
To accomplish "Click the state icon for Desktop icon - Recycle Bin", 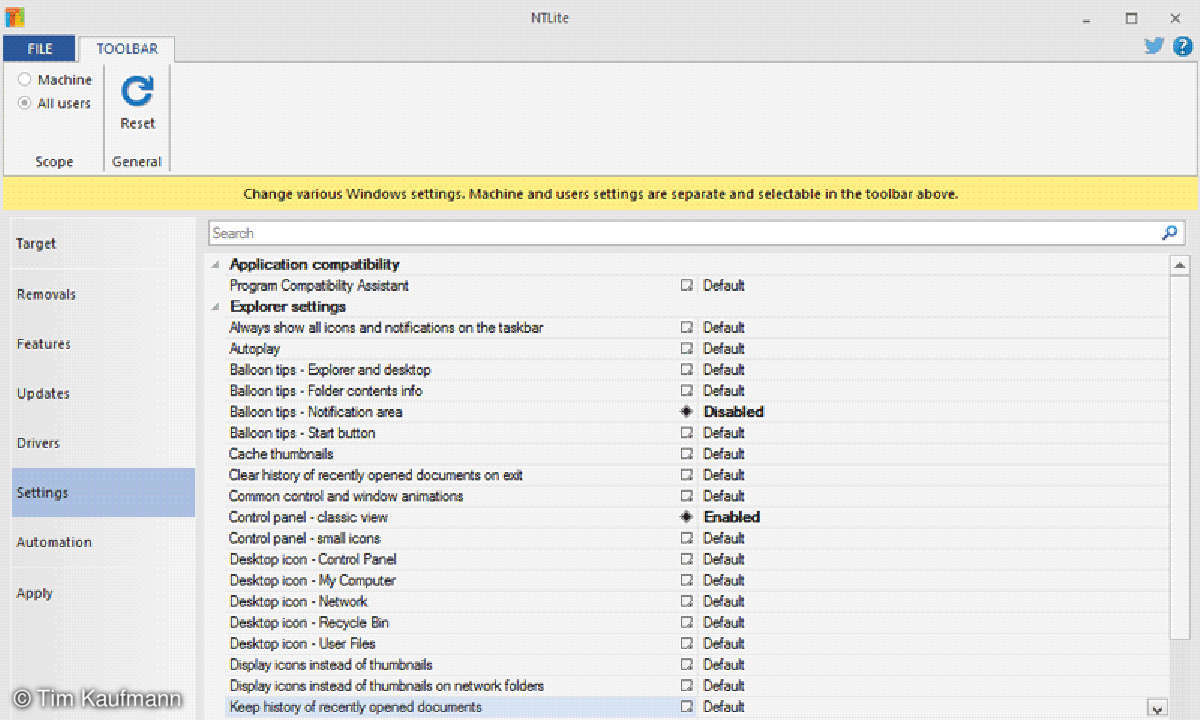I will tap(687, 622).
